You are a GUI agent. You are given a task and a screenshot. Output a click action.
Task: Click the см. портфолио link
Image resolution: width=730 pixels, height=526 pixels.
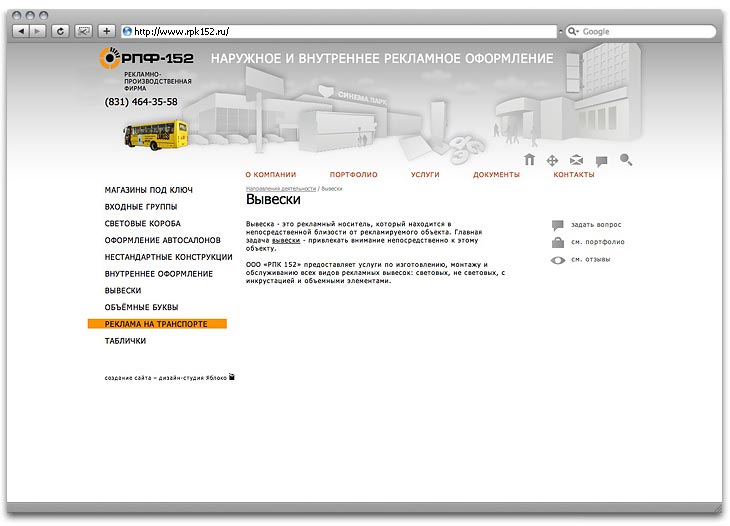[x=598, y=242]
